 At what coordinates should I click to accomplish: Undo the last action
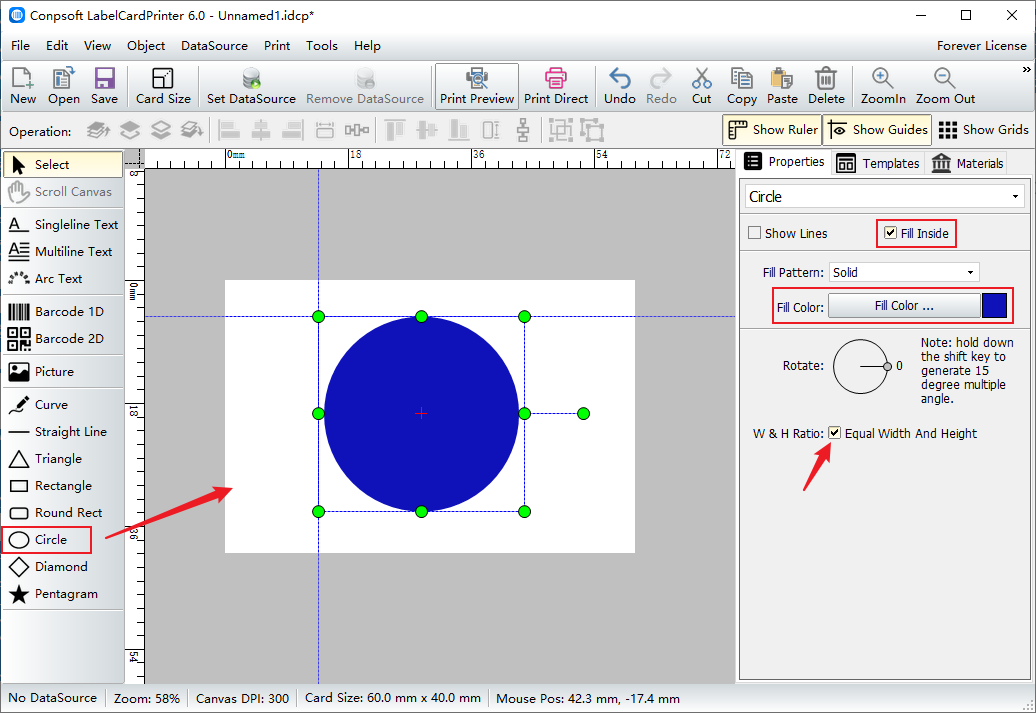[x=620, y=86]
